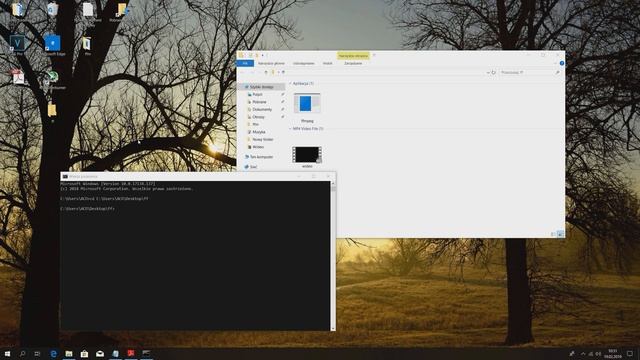This screenshot has width=640, height=360.
Task: Open File Explorer from the taskbar
Action: tap(69, 353)
